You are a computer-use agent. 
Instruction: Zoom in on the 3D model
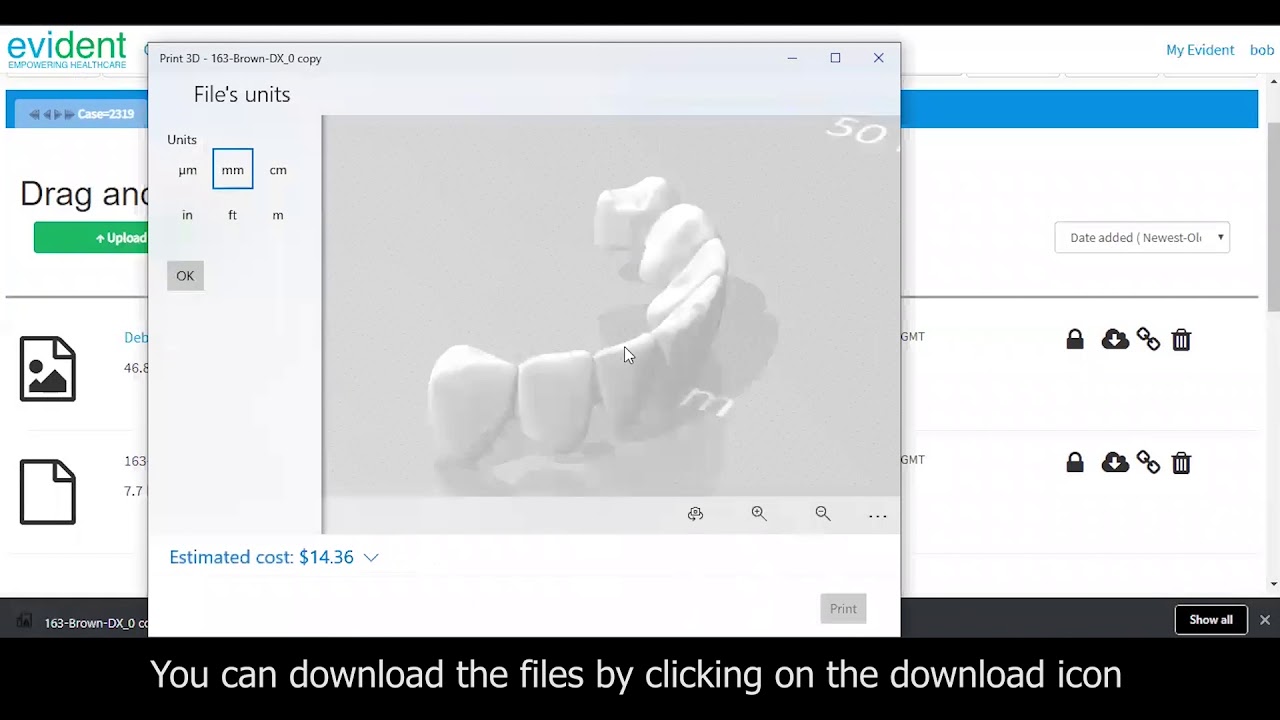[759, 514]
